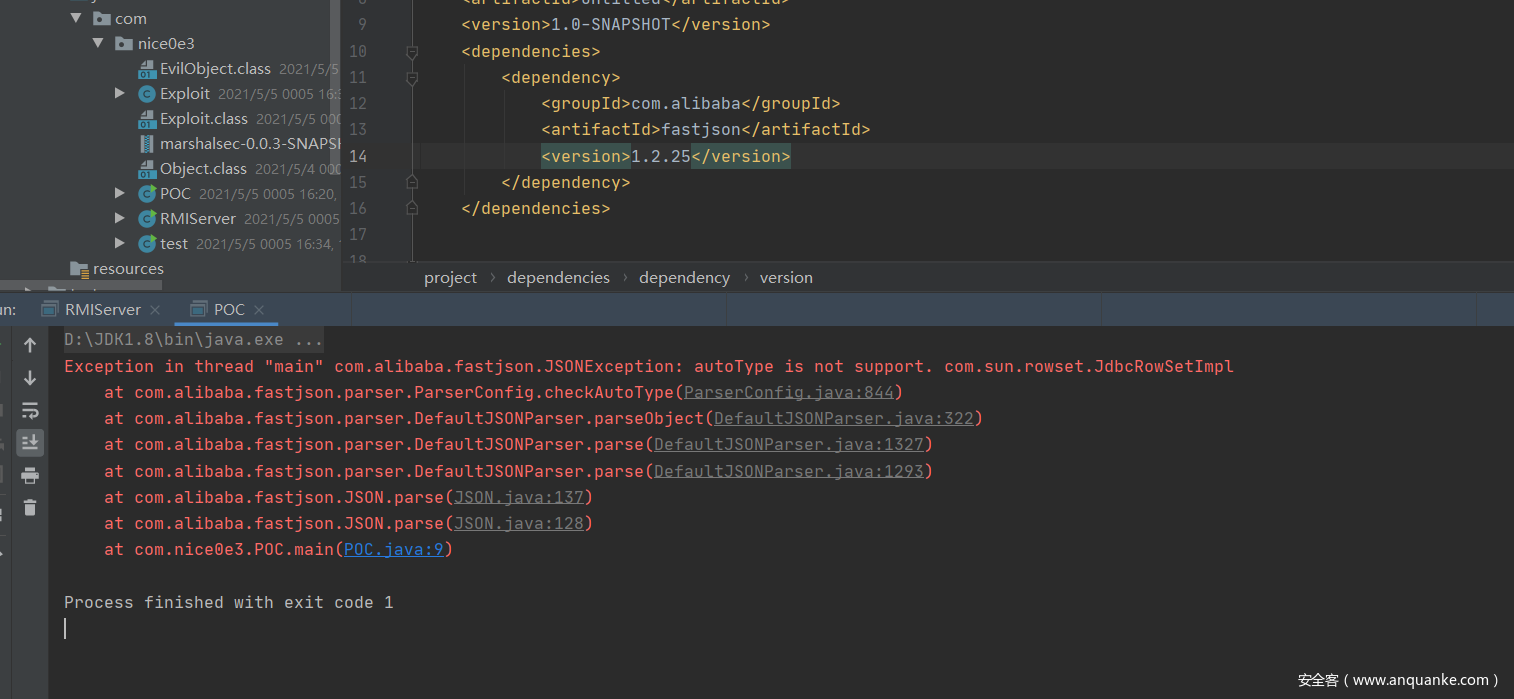Close the POC run tab
Image resolution: width=1514 pixels, height=699 pixels.
(259, 310)
